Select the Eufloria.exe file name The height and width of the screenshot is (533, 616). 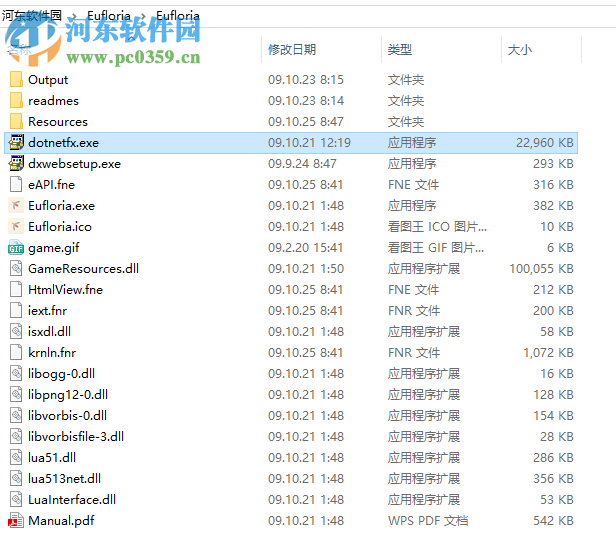(x=61, y=206)
